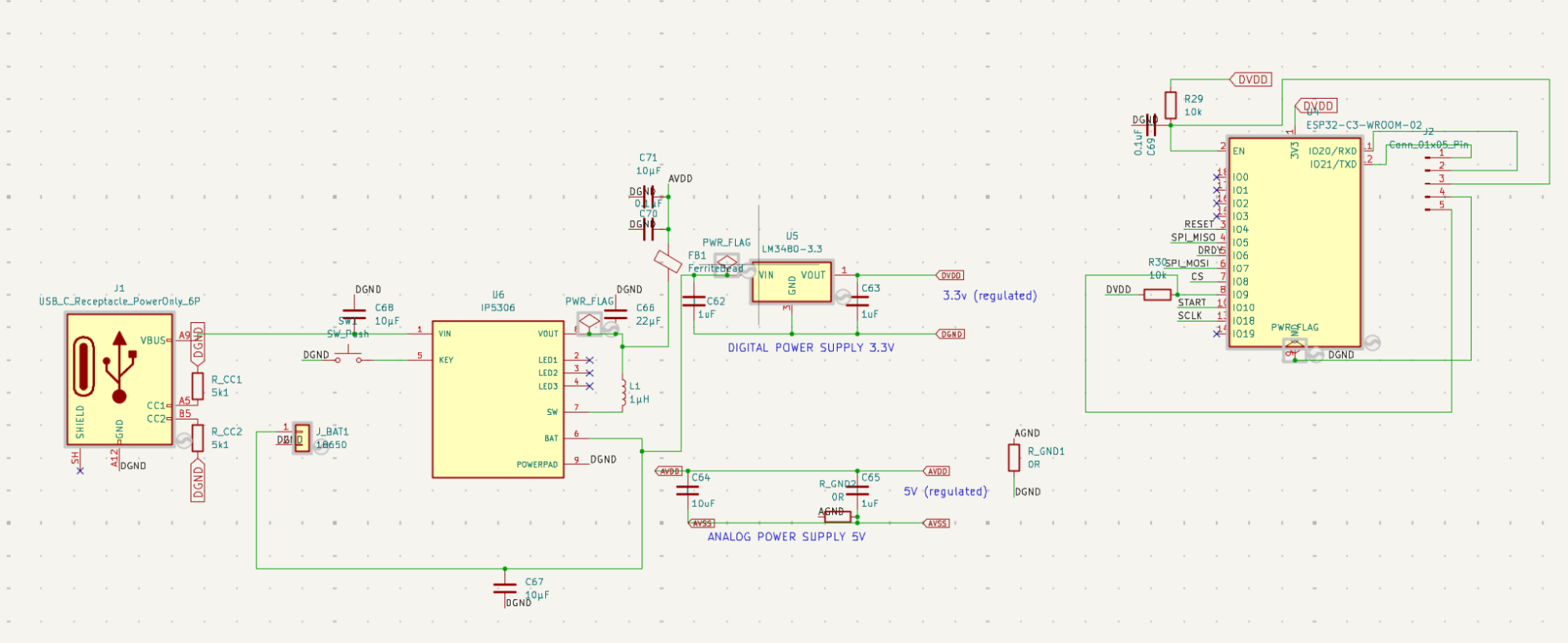Screen dimensions: 1568x643
Task: Click the R_CC1 5k1 resistor symbol
Action: (198, 386)
